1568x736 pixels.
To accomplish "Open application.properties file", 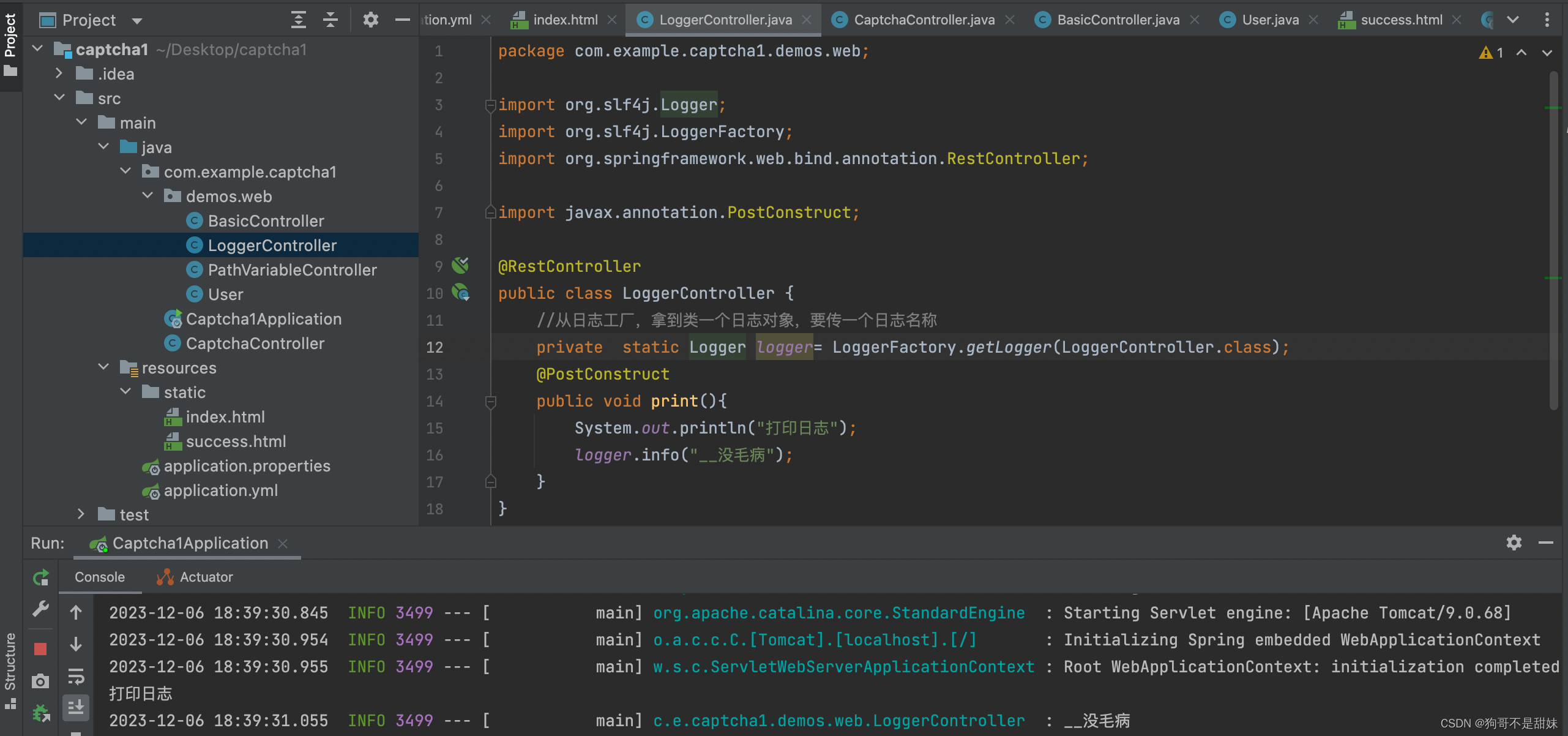I will click(247, 466).
